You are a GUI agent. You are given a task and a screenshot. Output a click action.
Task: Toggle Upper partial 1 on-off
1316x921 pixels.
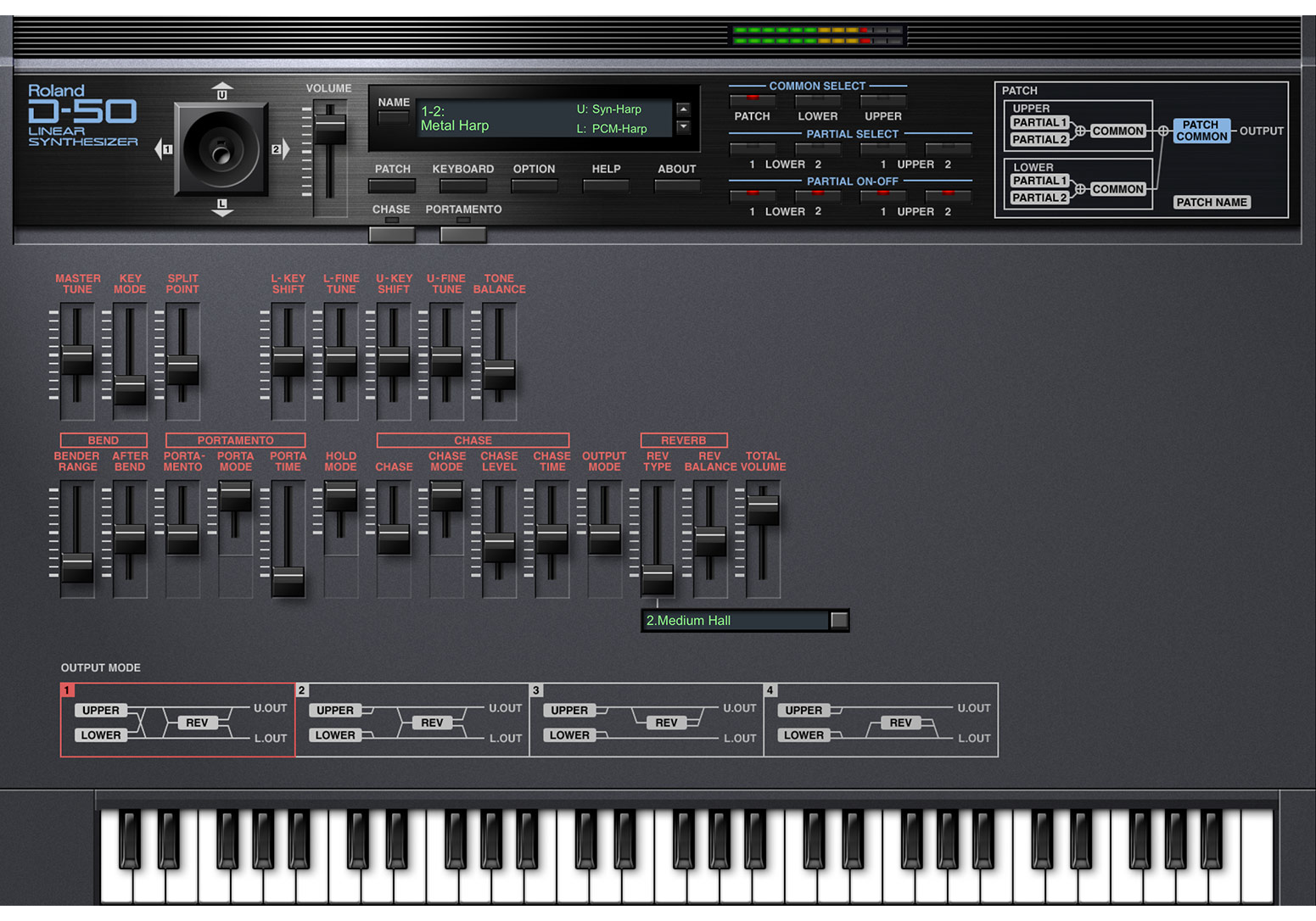pyautogui.click(x=883, y=196)
